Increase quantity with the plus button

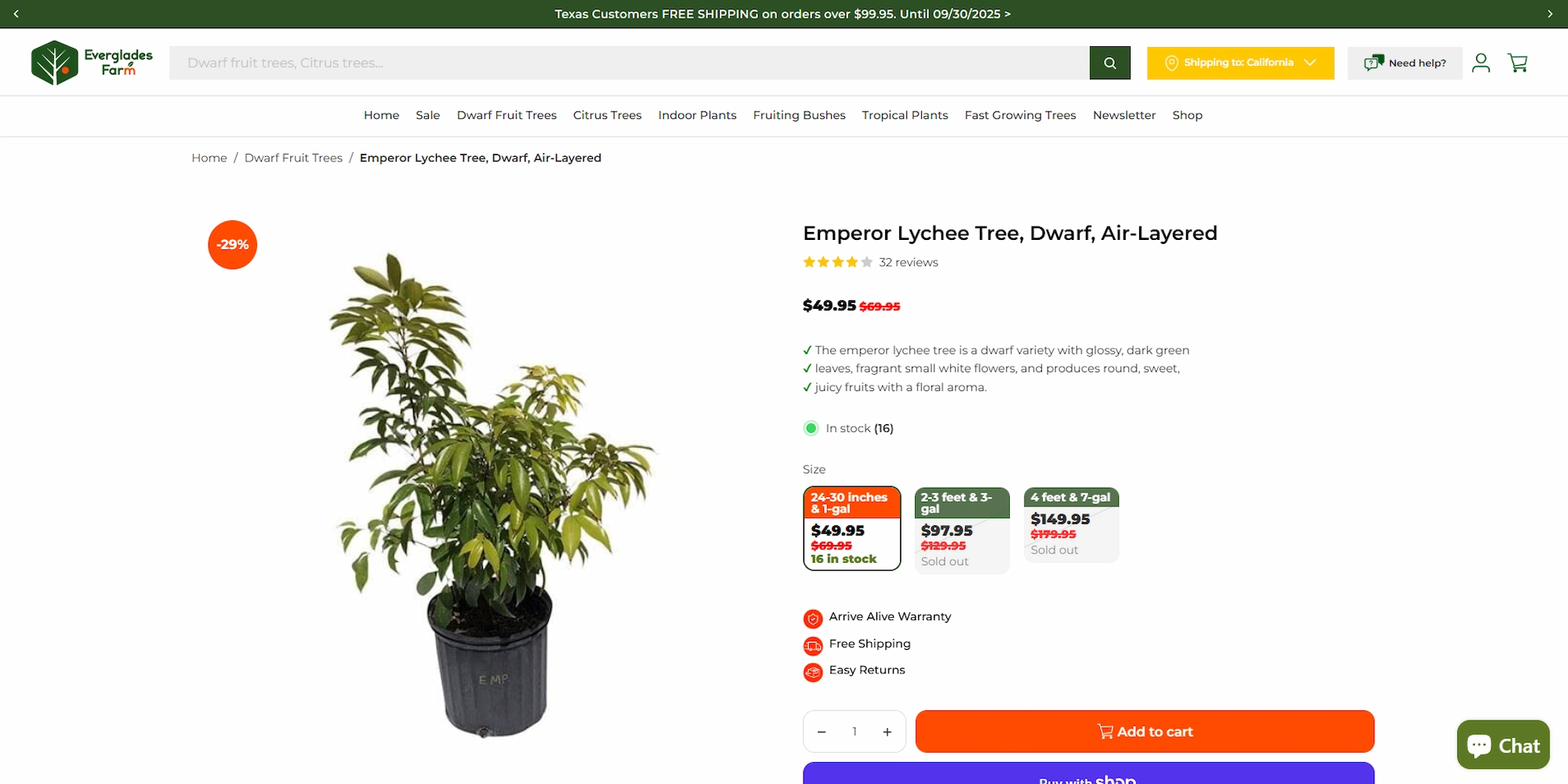[887, 731]
